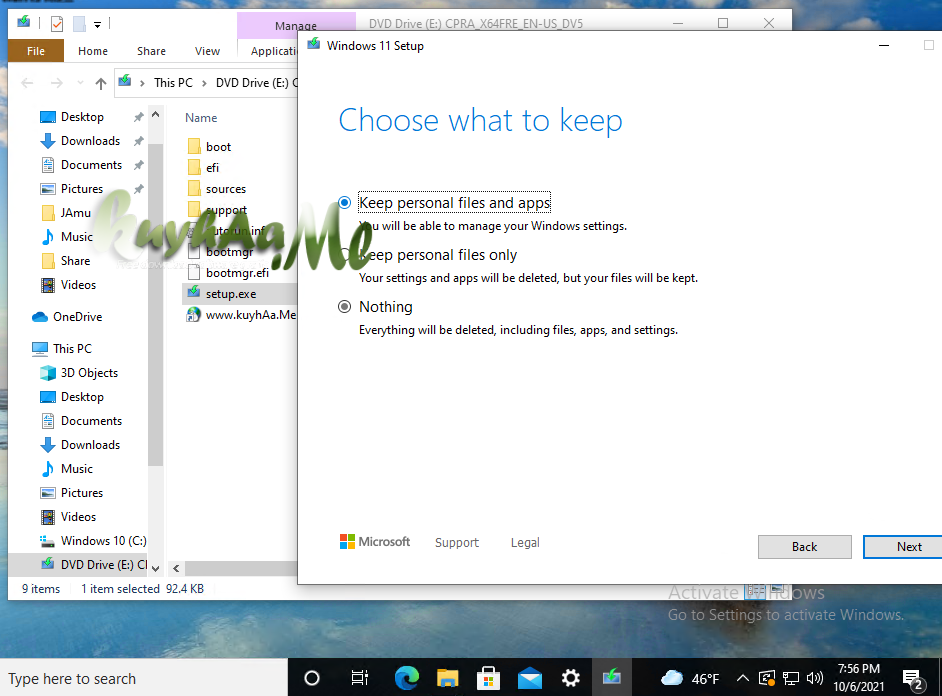Open Mail app from taskbar

(x=530, y=679)
